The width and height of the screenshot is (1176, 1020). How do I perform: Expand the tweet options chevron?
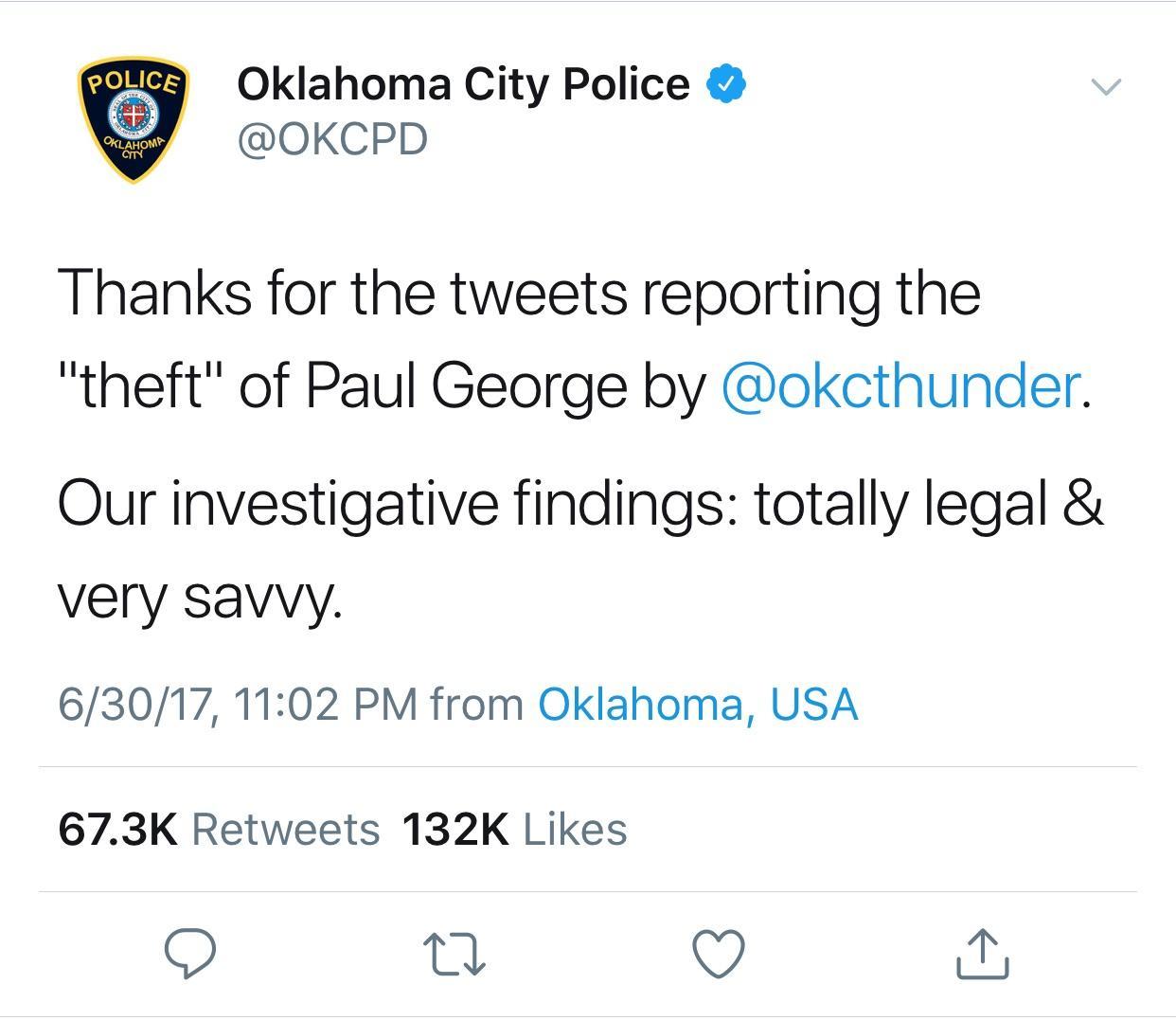click(1106, 86)
